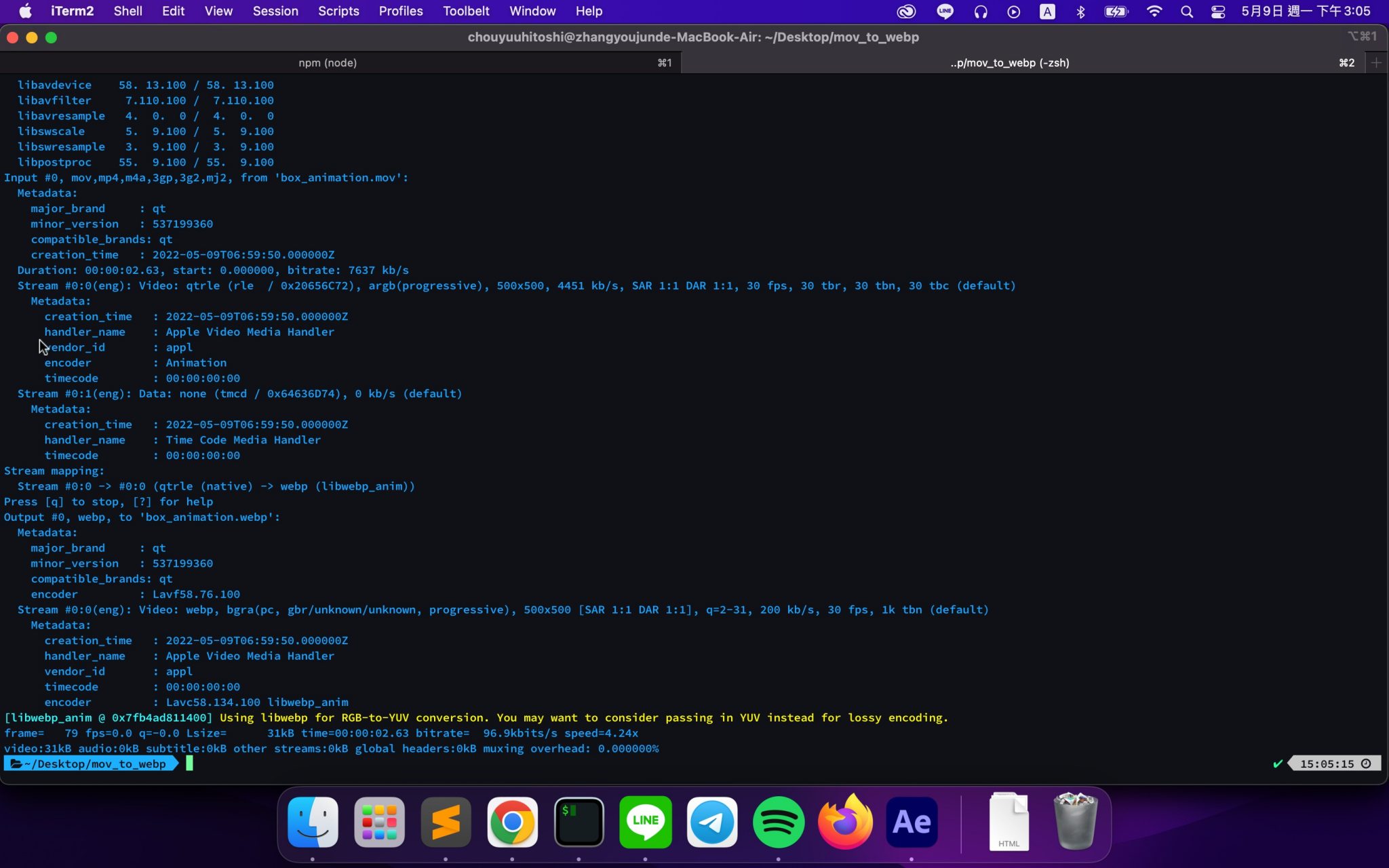
Task: Open Trash in the dock
Action: click(x=1075, y=822)
